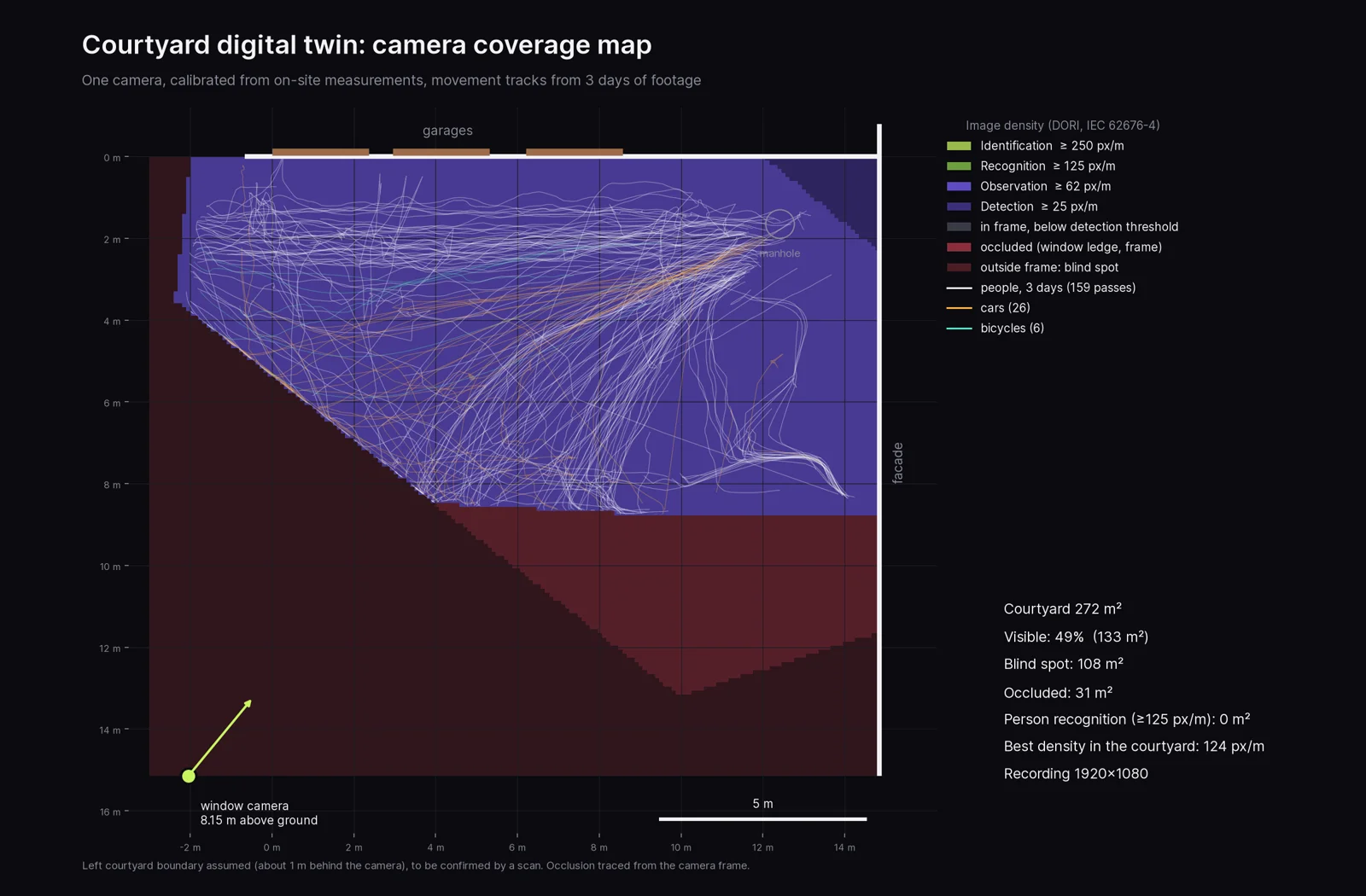Click the subtitle about 3 days of footage
The image size is (1366, 896).
(391, 80)
